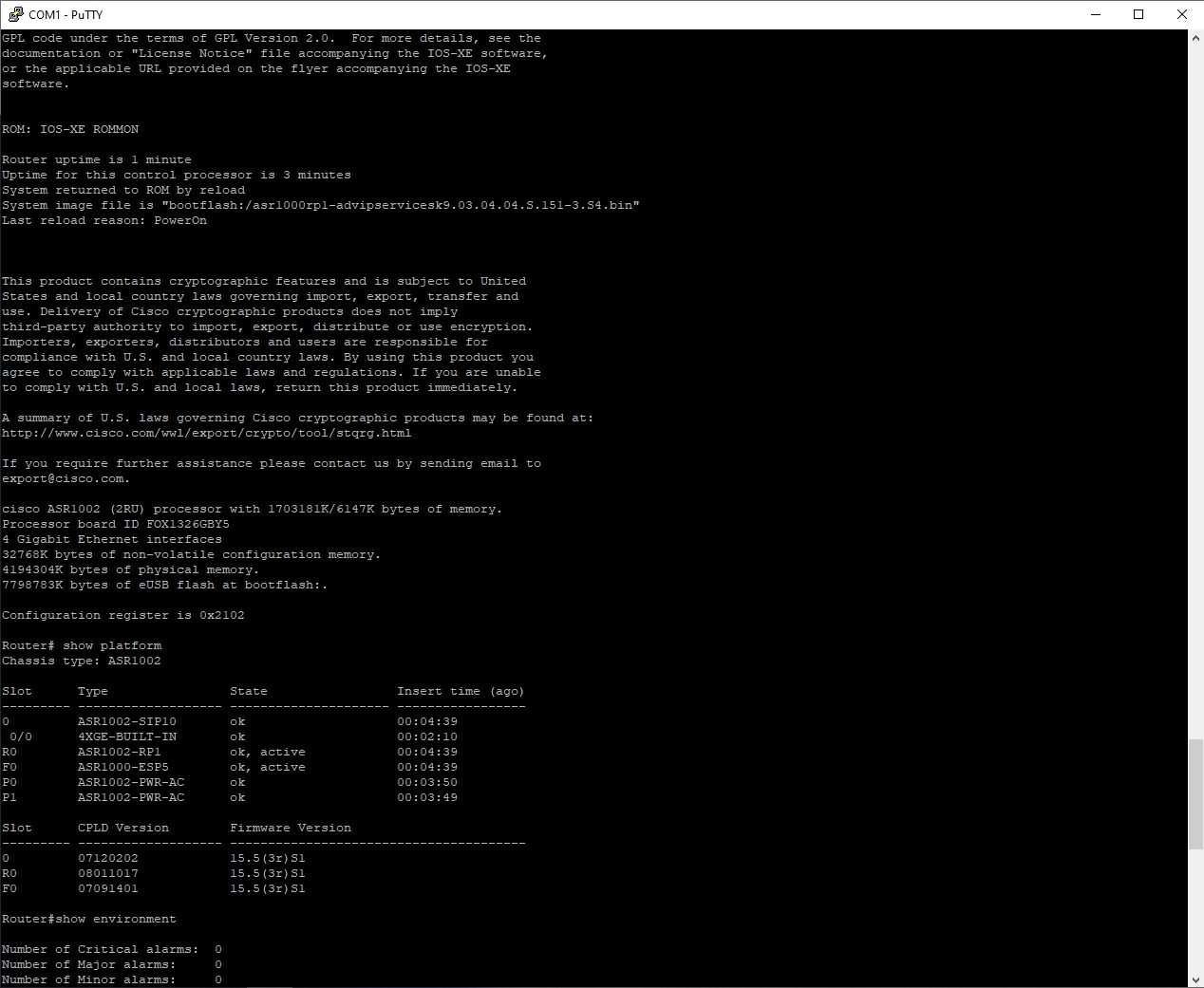The image size is (1204, 988).
Task: Click CPLD version 07091401
Action: coord(108,888)
